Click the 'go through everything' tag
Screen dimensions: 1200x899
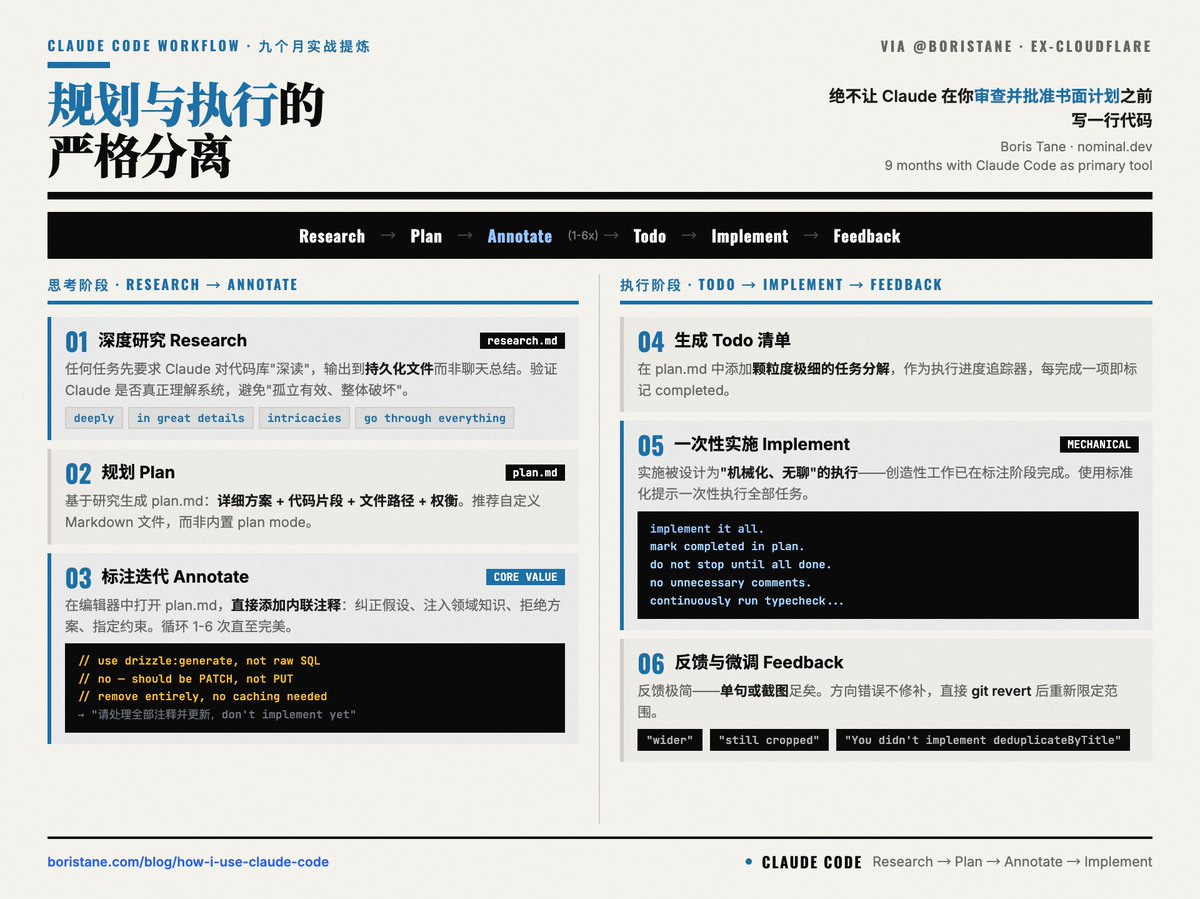(434, 418)
